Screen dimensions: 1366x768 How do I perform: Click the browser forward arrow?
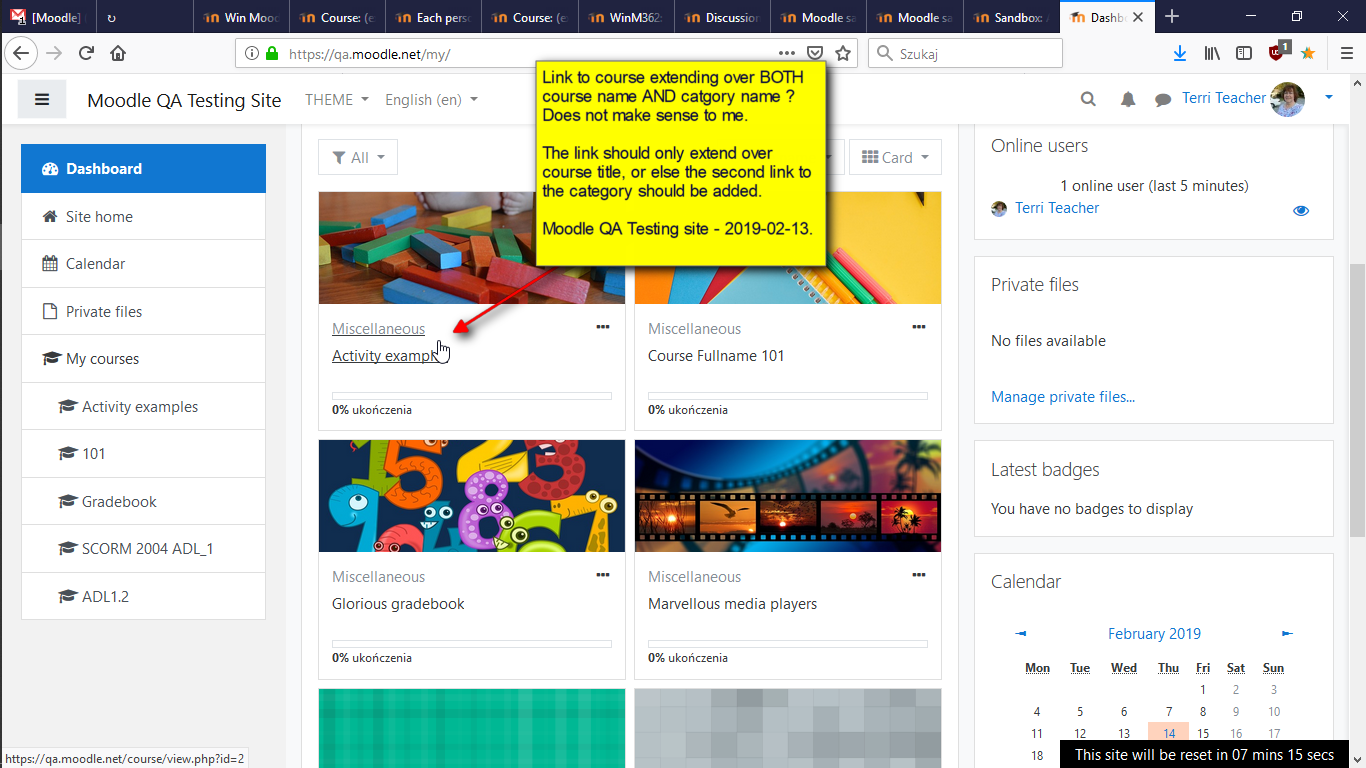pos(54,54)
